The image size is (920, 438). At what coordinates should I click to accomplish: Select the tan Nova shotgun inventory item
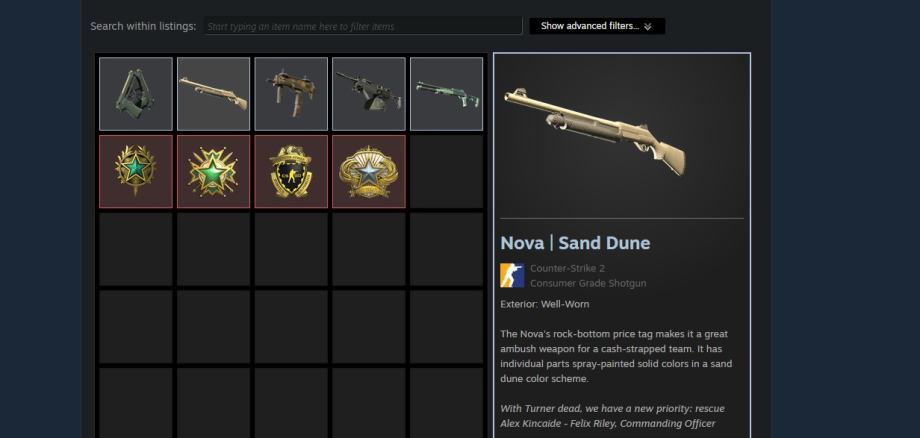click(x=213, y=94)
